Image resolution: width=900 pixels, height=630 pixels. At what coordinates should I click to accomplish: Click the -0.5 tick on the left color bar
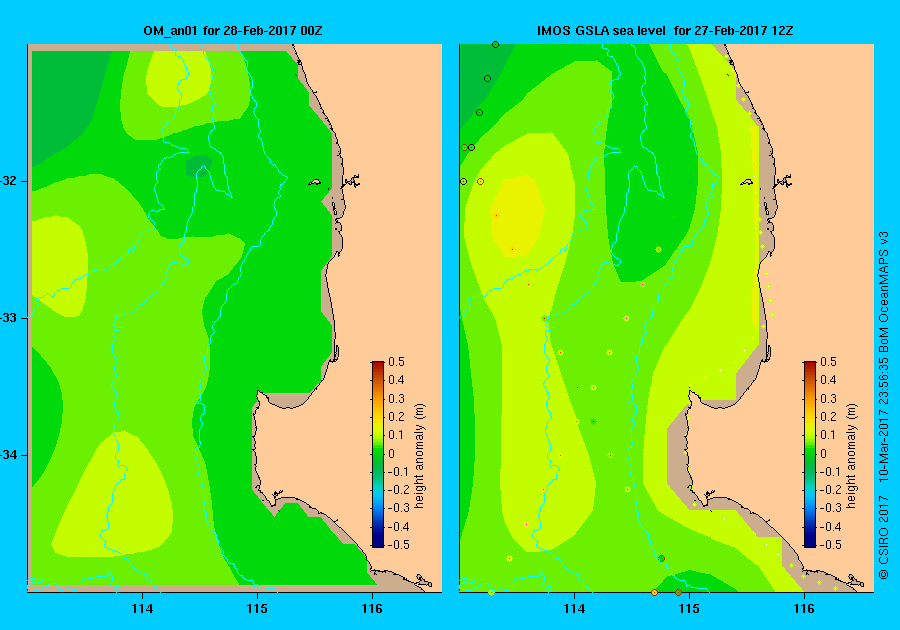click(x=399, y=545)
